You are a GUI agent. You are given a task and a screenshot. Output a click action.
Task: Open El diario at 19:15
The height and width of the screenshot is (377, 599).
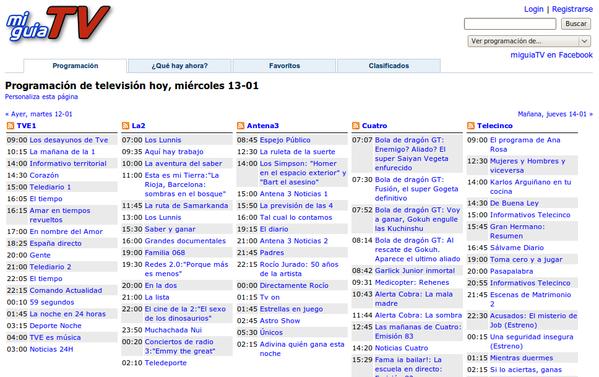point(274,229)
